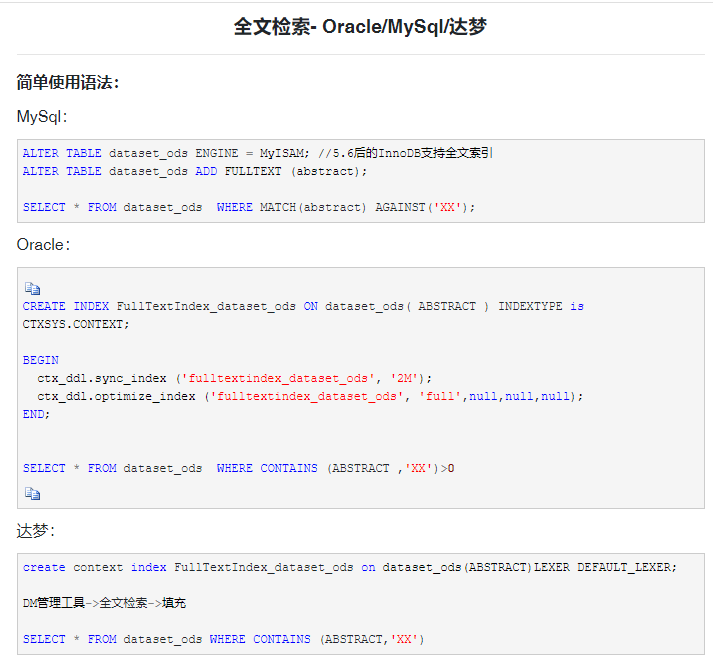Click the Oracle SELECT line ending with >0
This screenshot has height=660, width=713.
tap(238, 469)
